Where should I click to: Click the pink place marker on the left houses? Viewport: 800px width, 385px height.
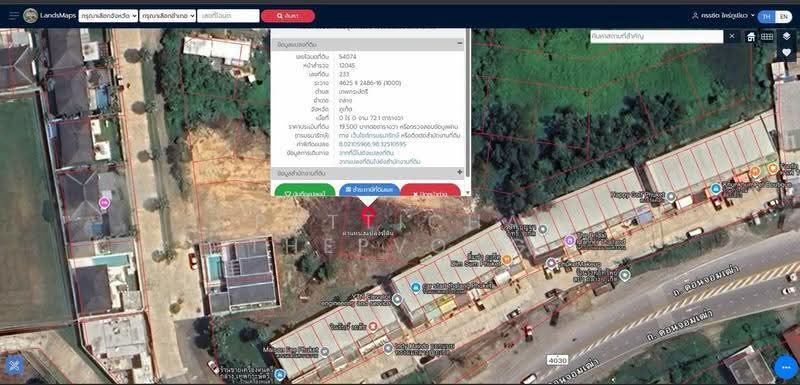[x=104, y=203]
